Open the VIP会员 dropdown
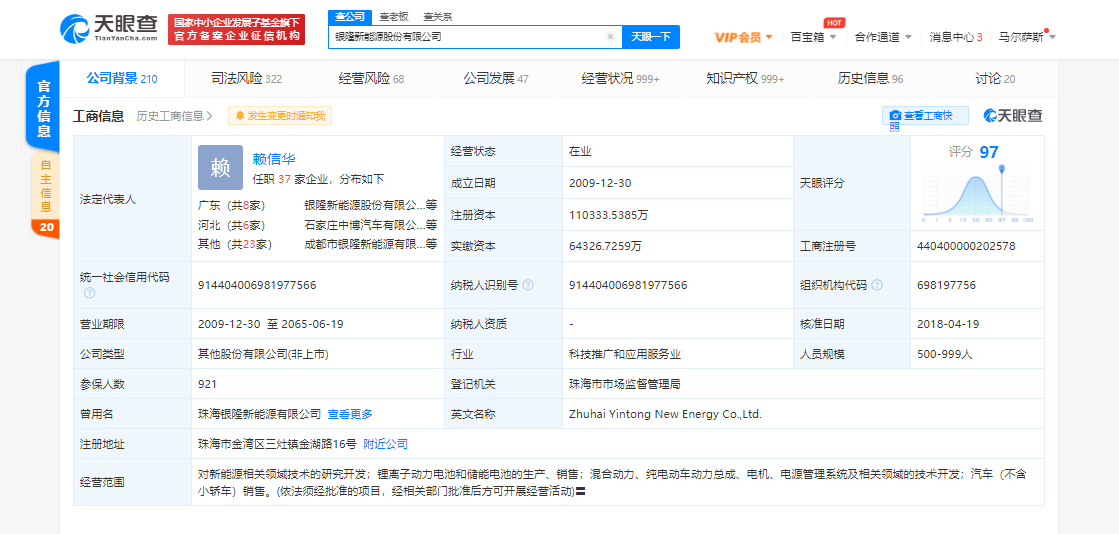 pos(743,37)
